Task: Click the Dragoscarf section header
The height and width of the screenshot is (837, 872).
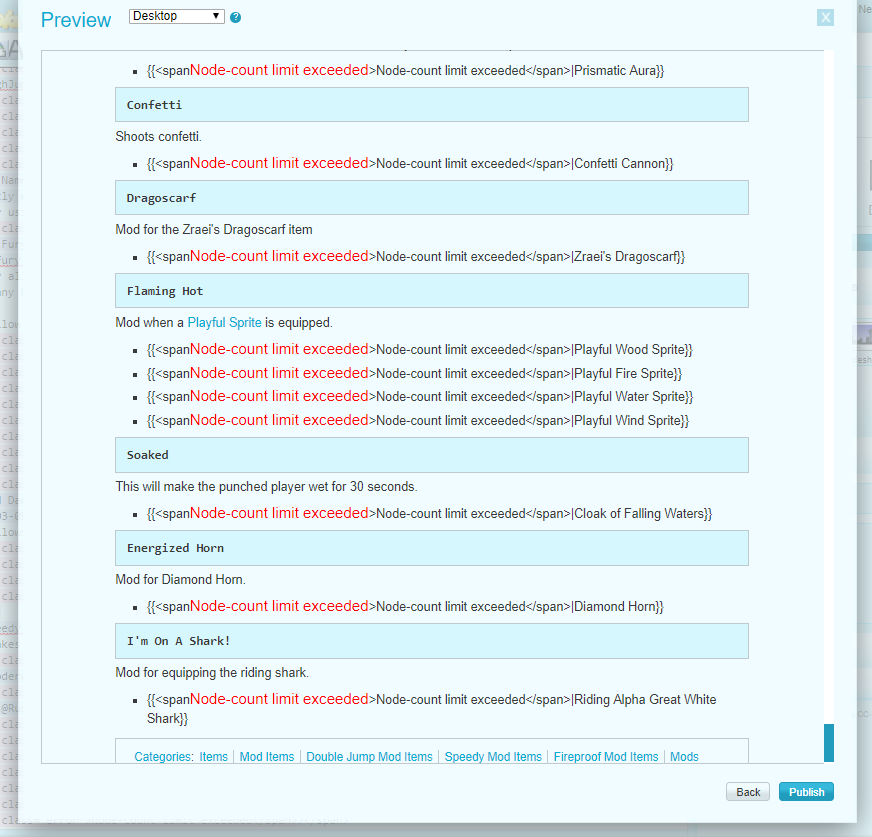Action: point(431,198)
